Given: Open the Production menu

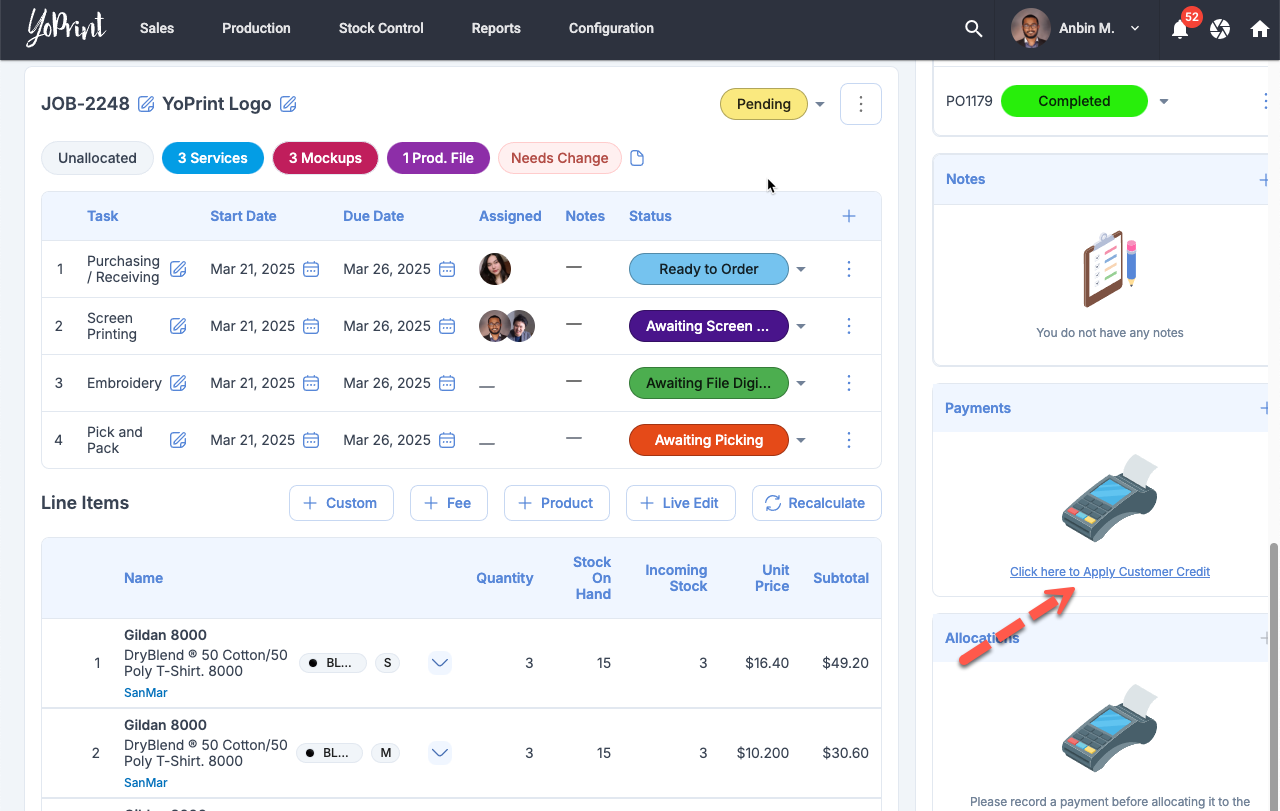Looking at the screenshot, I should pos(256,28).
